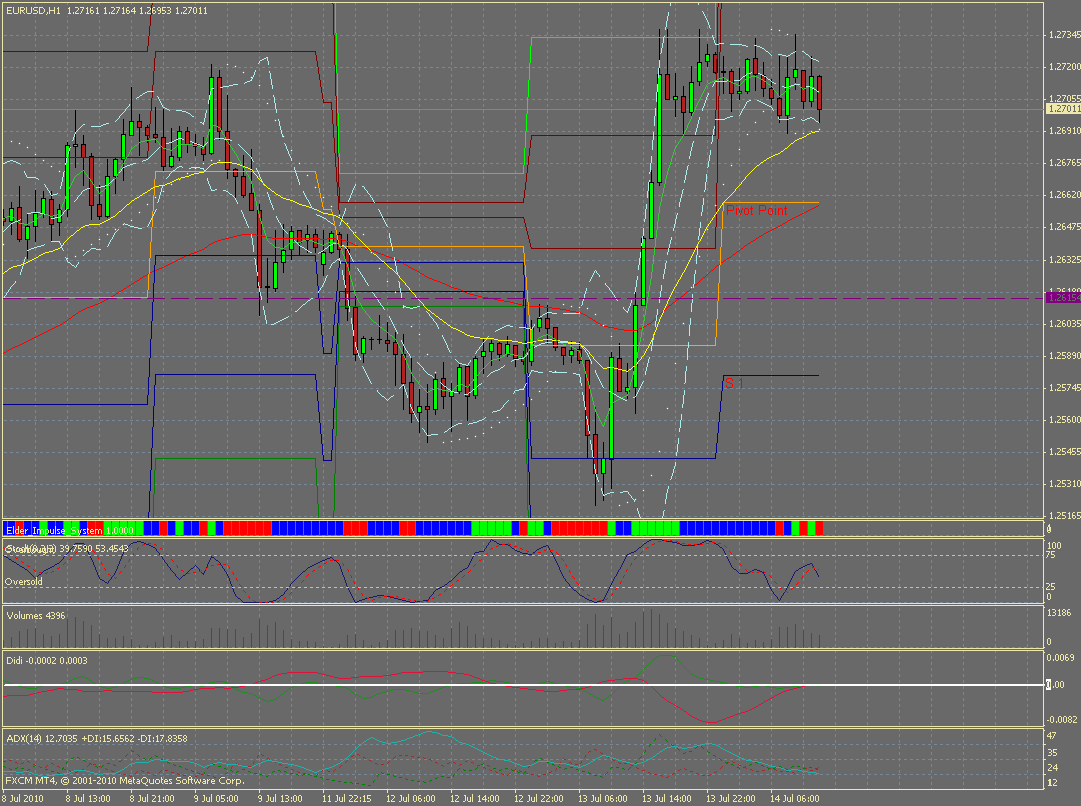Image resolution: width=1081 pixels, height=806 pixels.
Task: Click the red 'S 1' support label
Action: [734, 383]
